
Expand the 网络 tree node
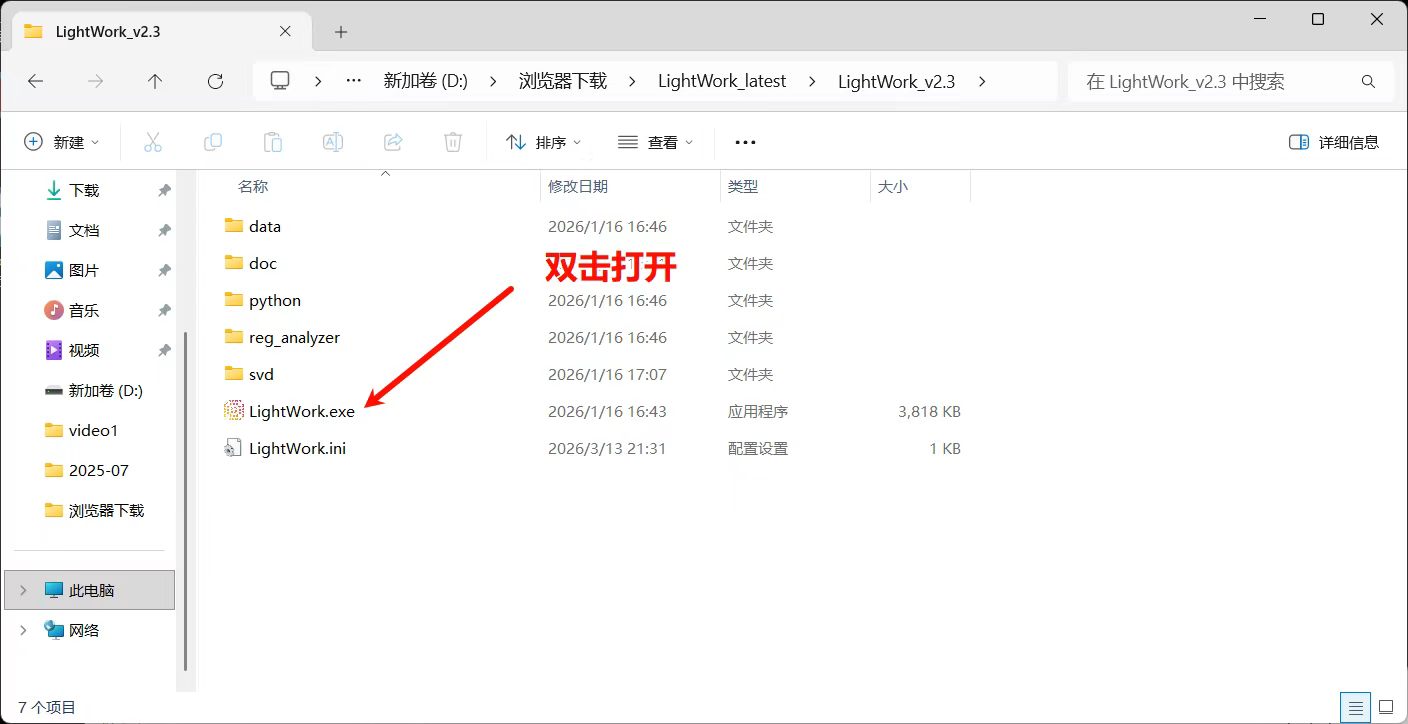(24, 630)
